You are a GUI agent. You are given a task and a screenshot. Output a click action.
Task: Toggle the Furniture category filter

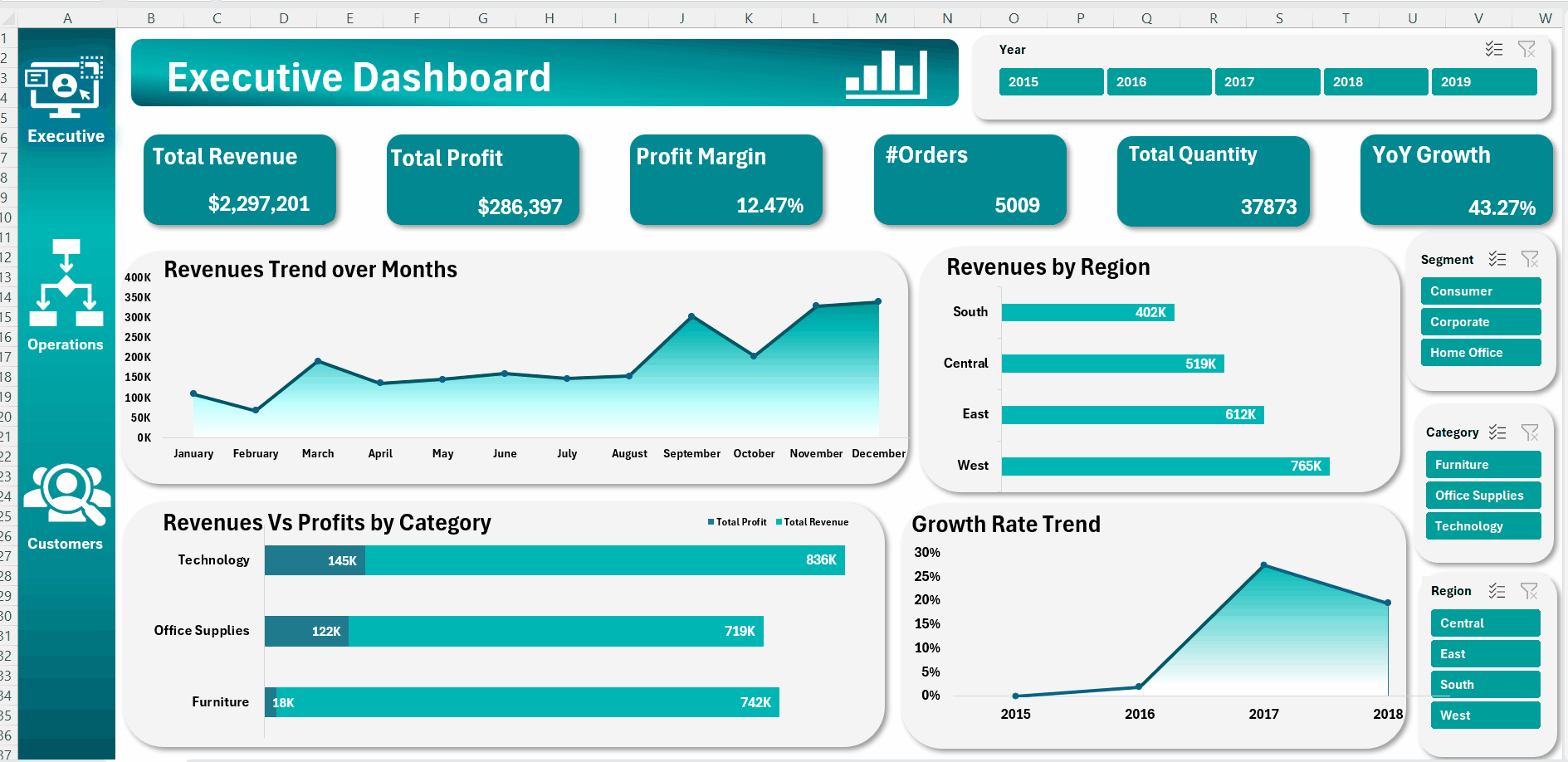(1483, 464)
